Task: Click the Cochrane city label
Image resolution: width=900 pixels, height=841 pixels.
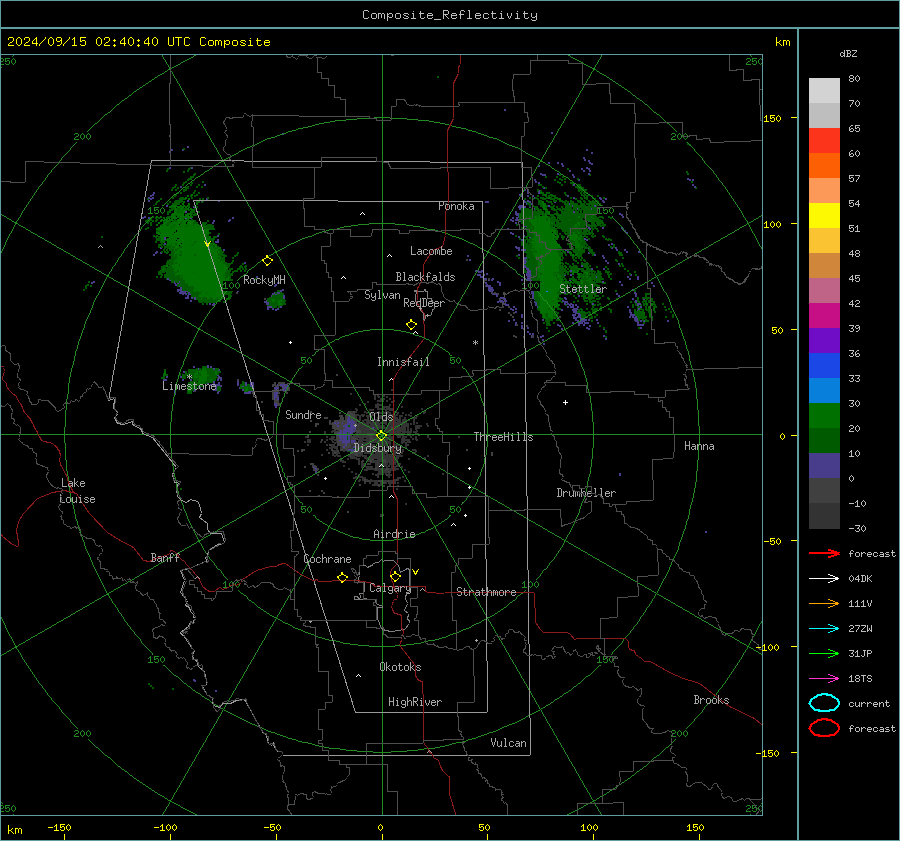Action: pyautogui.click(x=327, y=559)
